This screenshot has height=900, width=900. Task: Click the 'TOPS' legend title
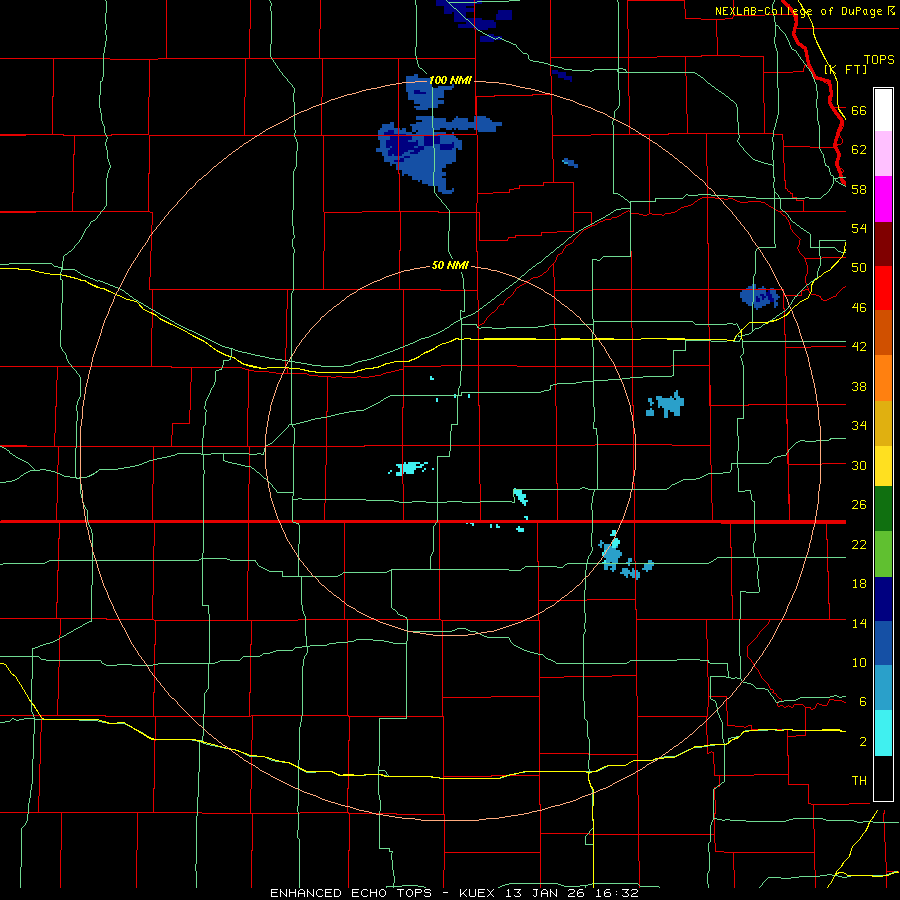[x=879, y=60]
